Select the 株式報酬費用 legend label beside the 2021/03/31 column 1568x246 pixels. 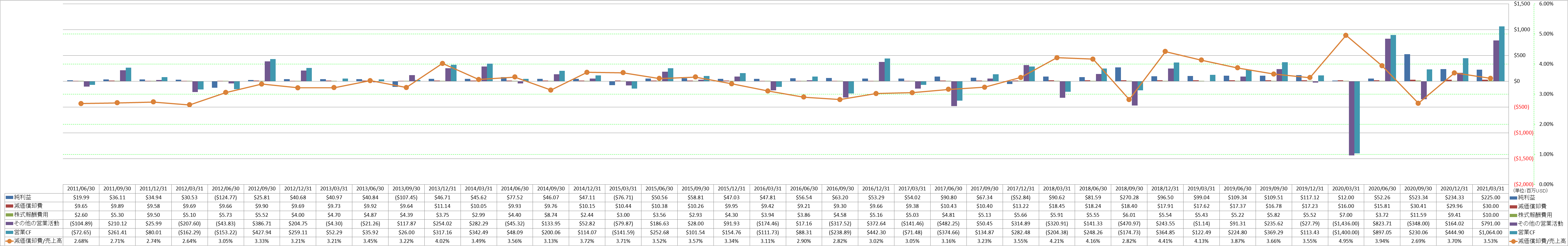(1535, 214)
